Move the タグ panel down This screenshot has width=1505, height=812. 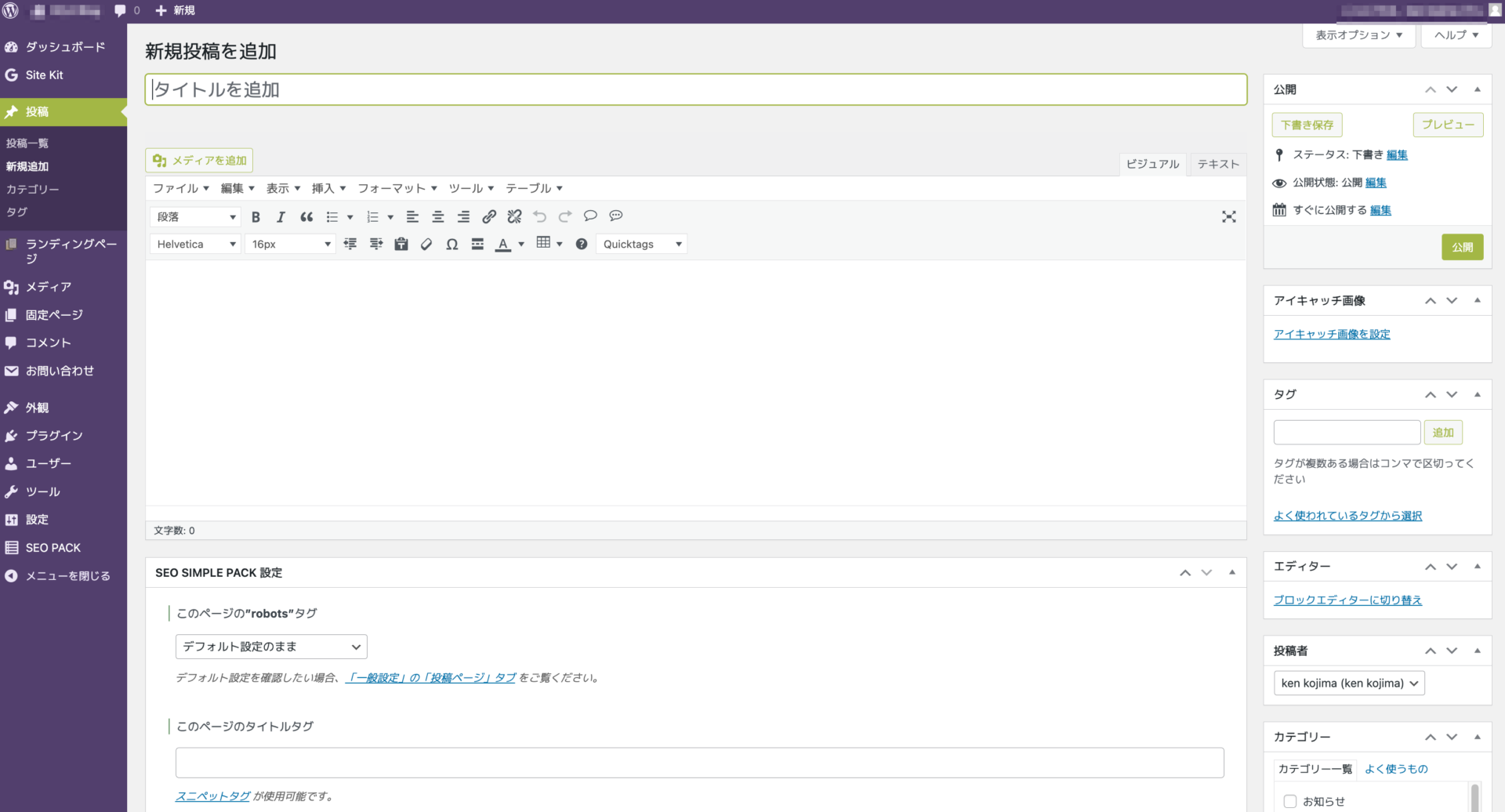tap(1452, 394)
